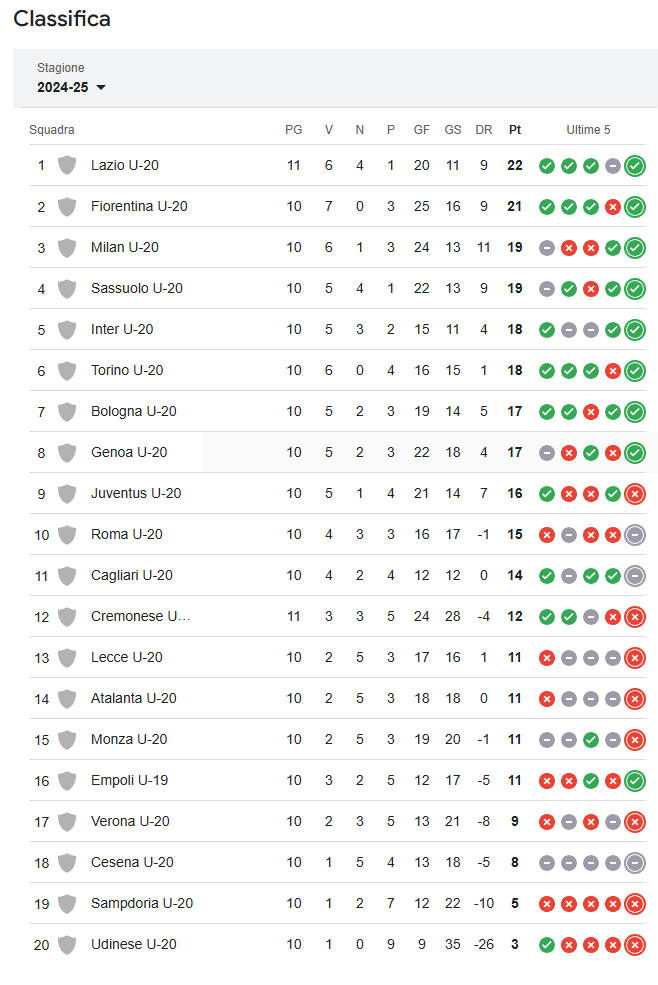Select Lazio U-20's latest win icon

point(635,166)
